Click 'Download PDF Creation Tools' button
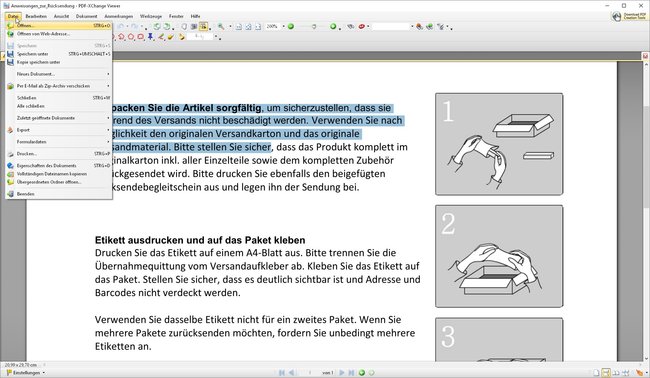Screen dimensions: 650x378 629,17
